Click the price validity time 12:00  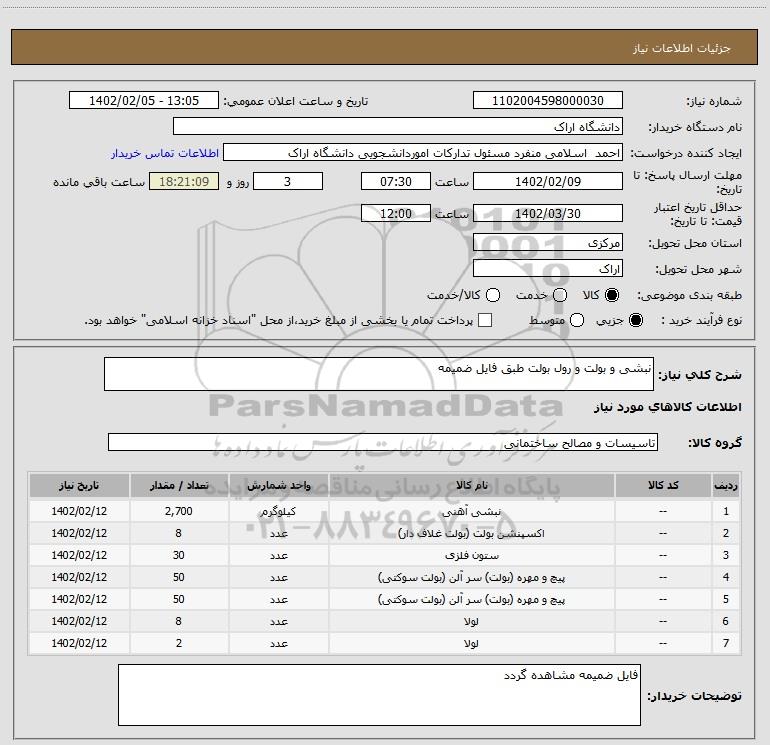click(396, 213)
